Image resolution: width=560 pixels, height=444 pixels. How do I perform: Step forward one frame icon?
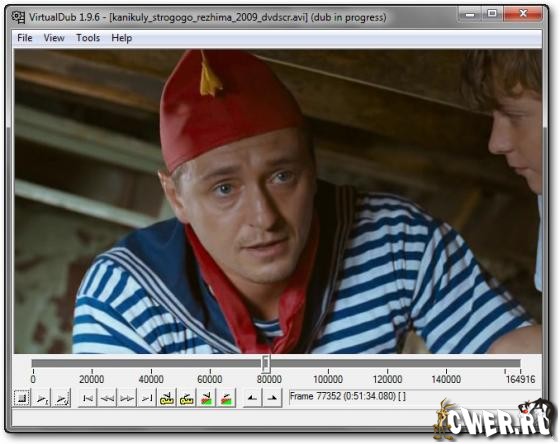point(127,398)
